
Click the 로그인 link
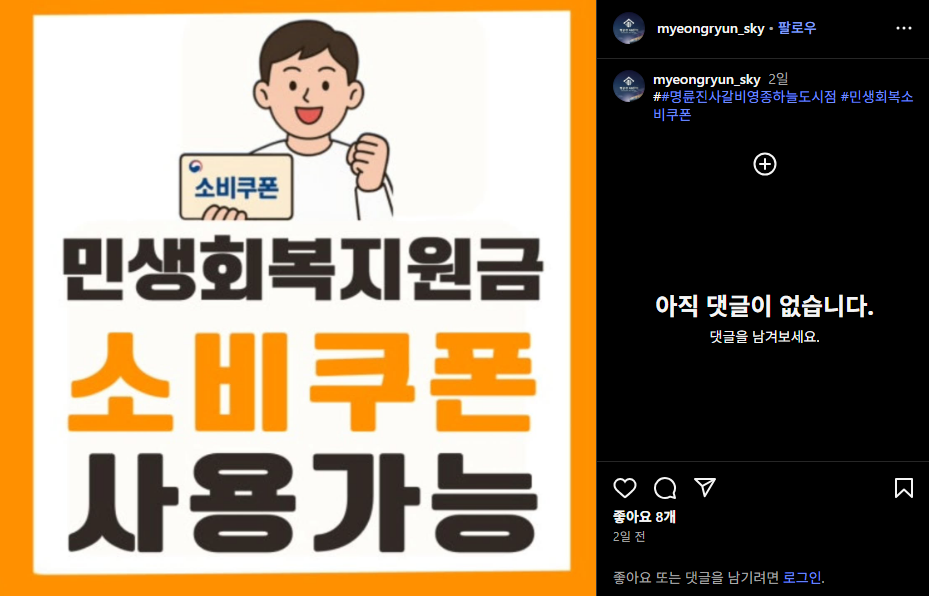(x=802, y=577)
